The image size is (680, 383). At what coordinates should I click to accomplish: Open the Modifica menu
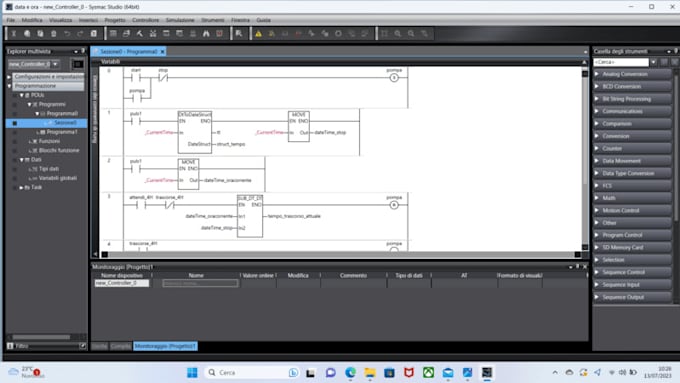point(32,20)
